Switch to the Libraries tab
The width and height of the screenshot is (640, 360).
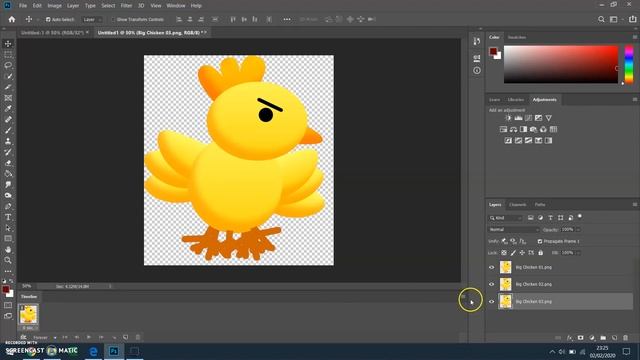pos(516,100)
